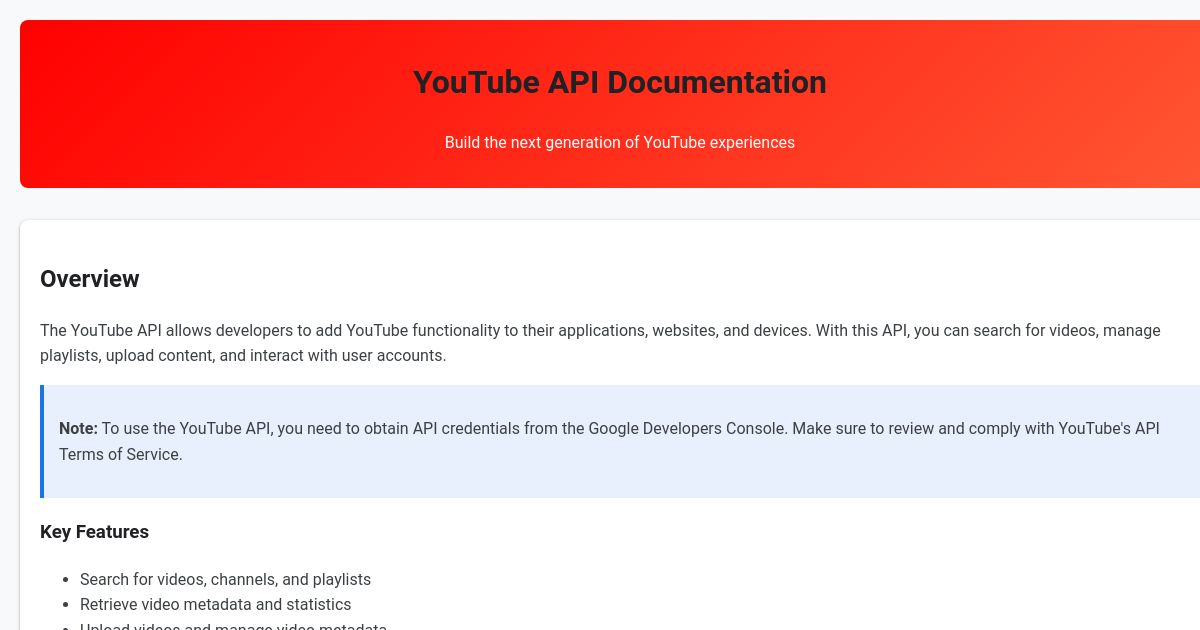Click the Key Features heading
1200x630 pixels.
point(94,531)
